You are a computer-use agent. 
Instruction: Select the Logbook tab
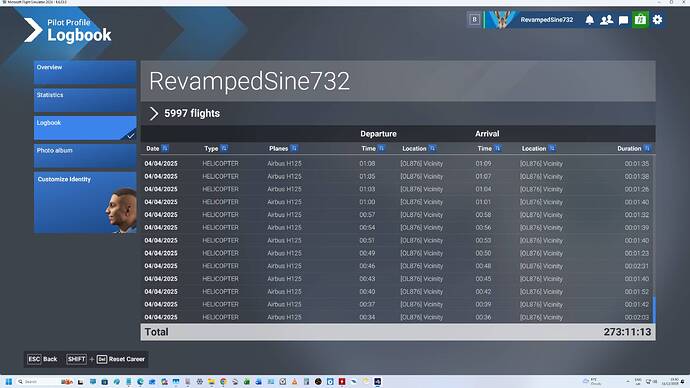85,128
